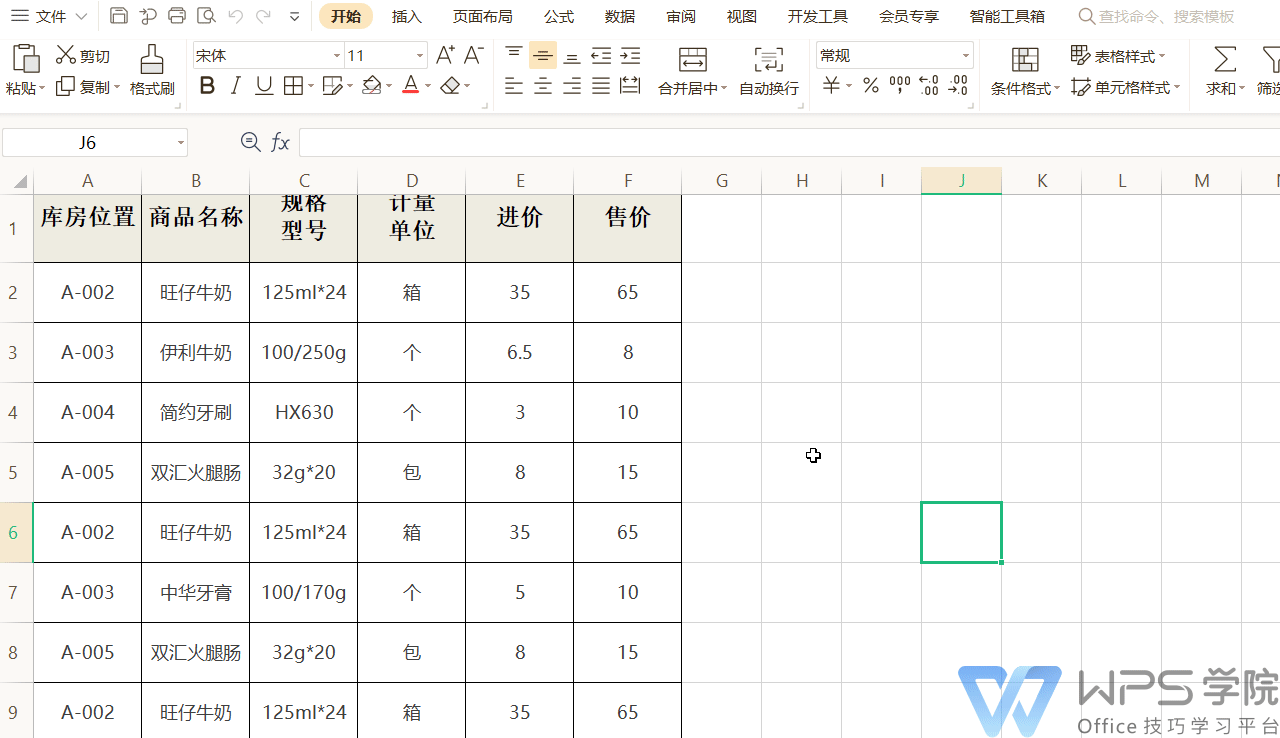Open the font name dropdown (宋体)
The image size is (1280, 738).
(337, 56)
